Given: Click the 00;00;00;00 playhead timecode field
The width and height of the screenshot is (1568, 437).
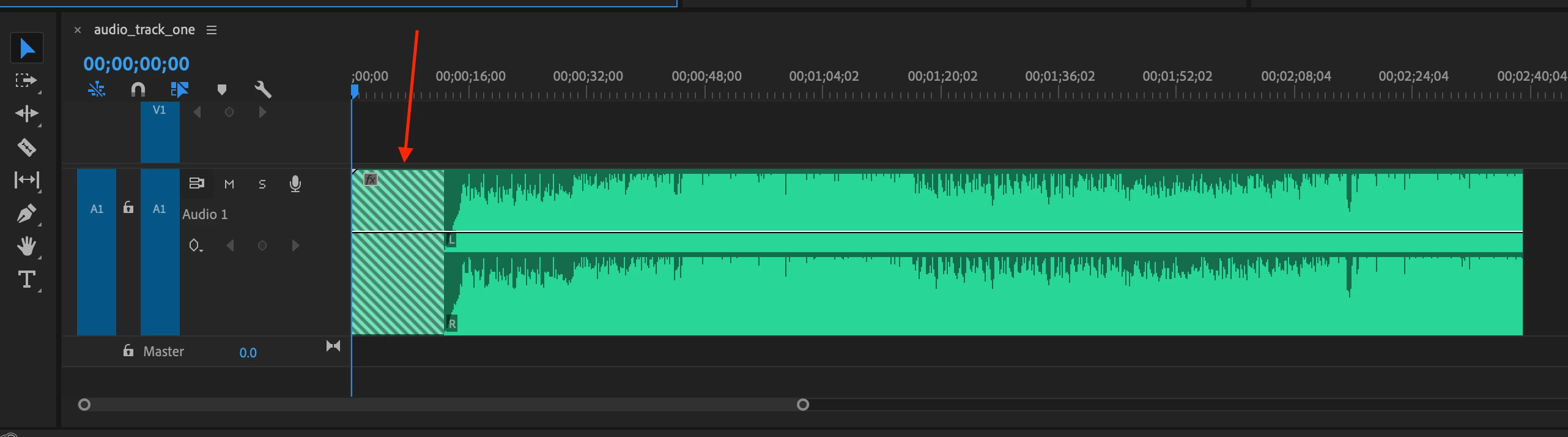Looking at the screenshot, I should pyautogui.click(x=136, y=64).
